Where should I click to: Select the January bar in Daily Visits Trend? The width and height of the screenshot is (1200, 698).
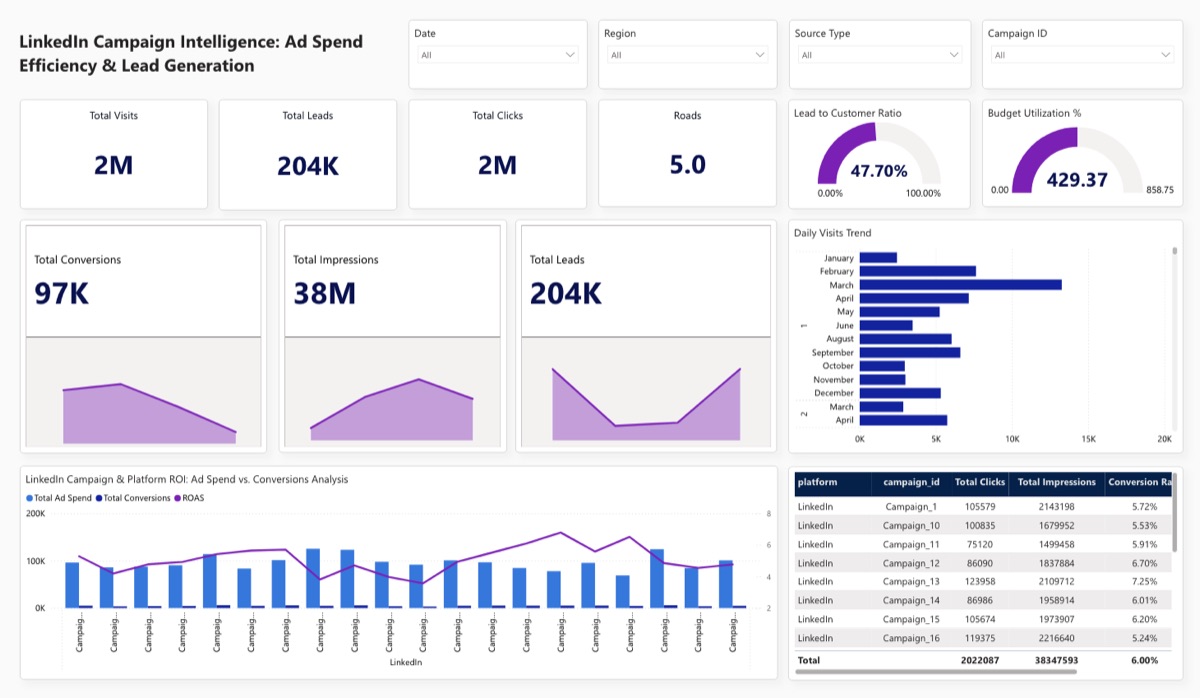pos(878,258)
